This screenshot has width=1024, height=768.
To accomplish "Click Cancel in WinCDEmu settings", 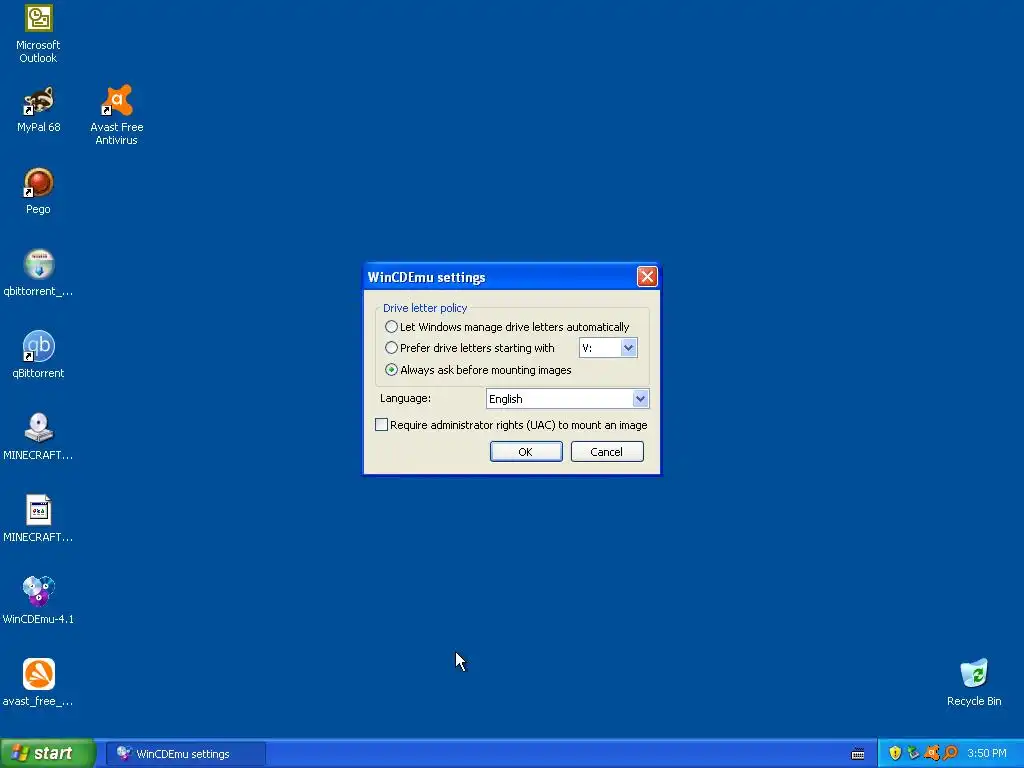I will (x=607, y=451).
